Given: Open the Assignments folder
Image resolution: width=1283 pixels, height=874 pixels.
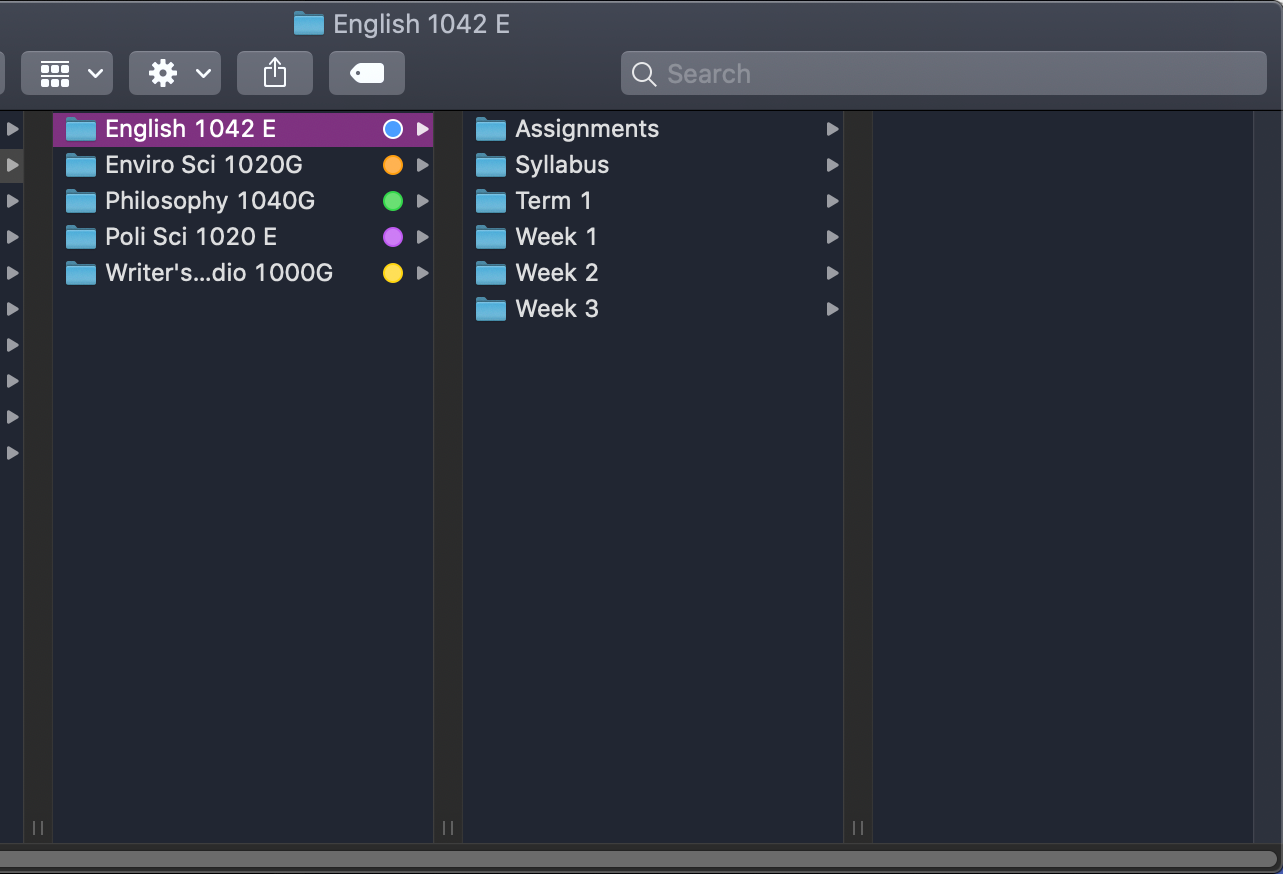Looking at the screenshot, I should [x=653, y=129].
